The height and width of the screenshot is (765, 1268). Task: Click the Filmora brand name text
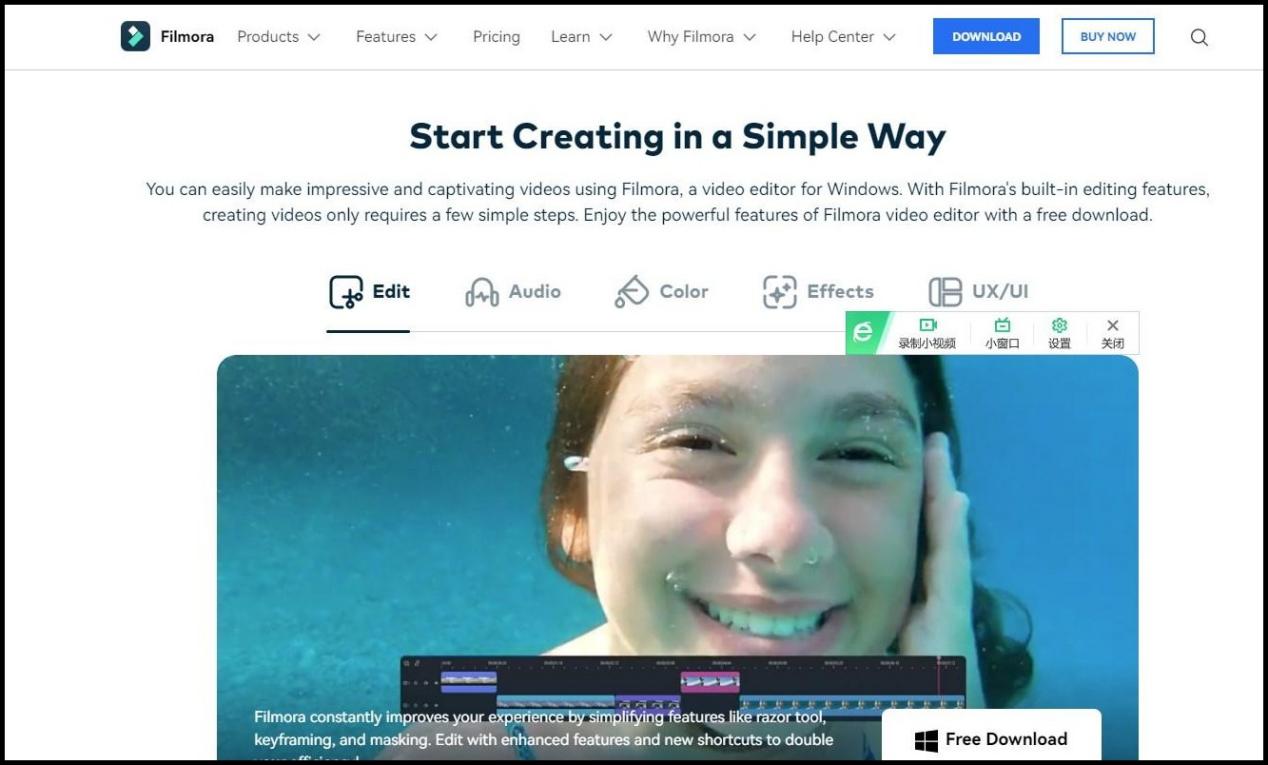pyautogui.click(x=187, y=37)
